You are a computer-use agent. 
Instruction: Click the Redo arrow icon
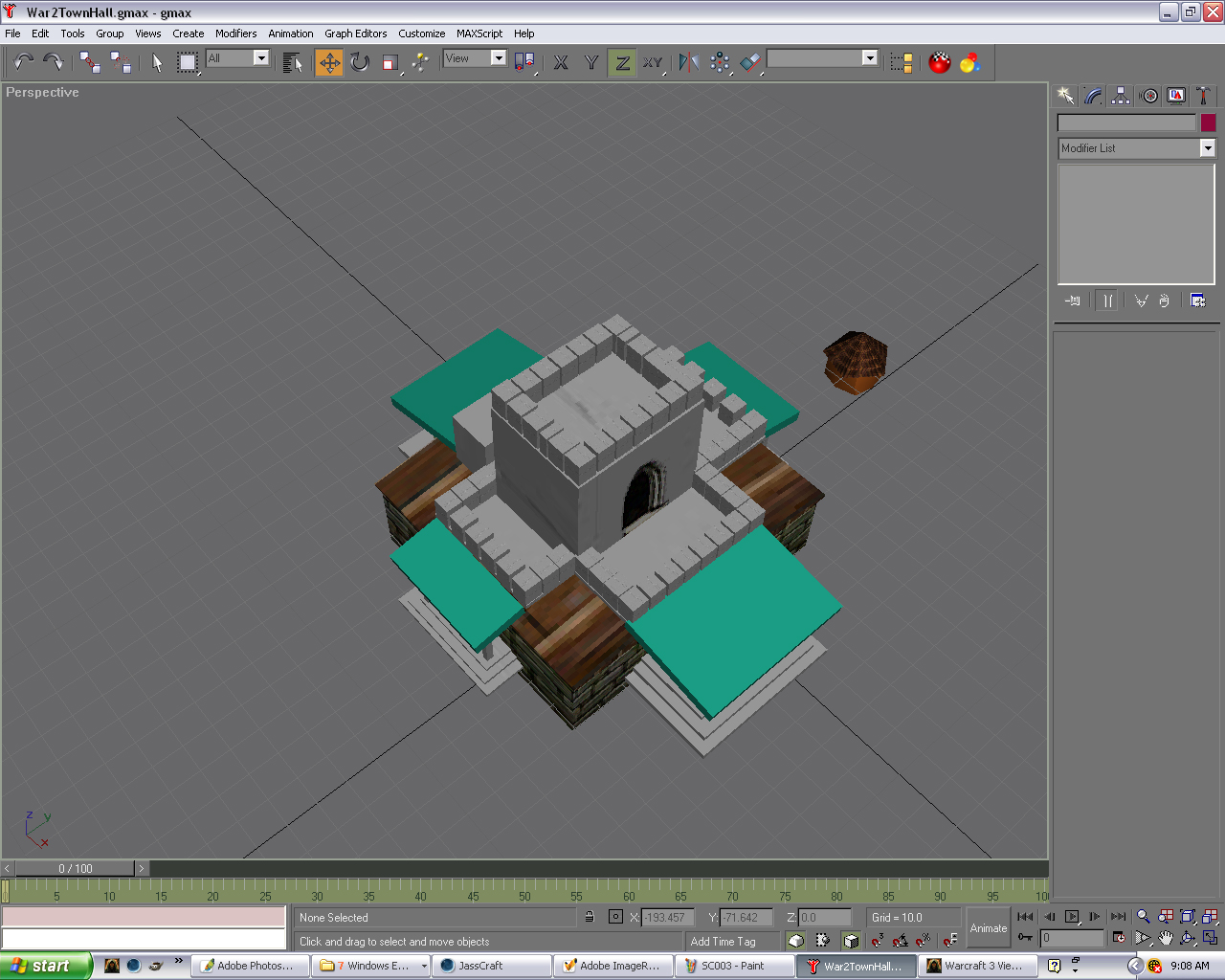click(54, 62)
